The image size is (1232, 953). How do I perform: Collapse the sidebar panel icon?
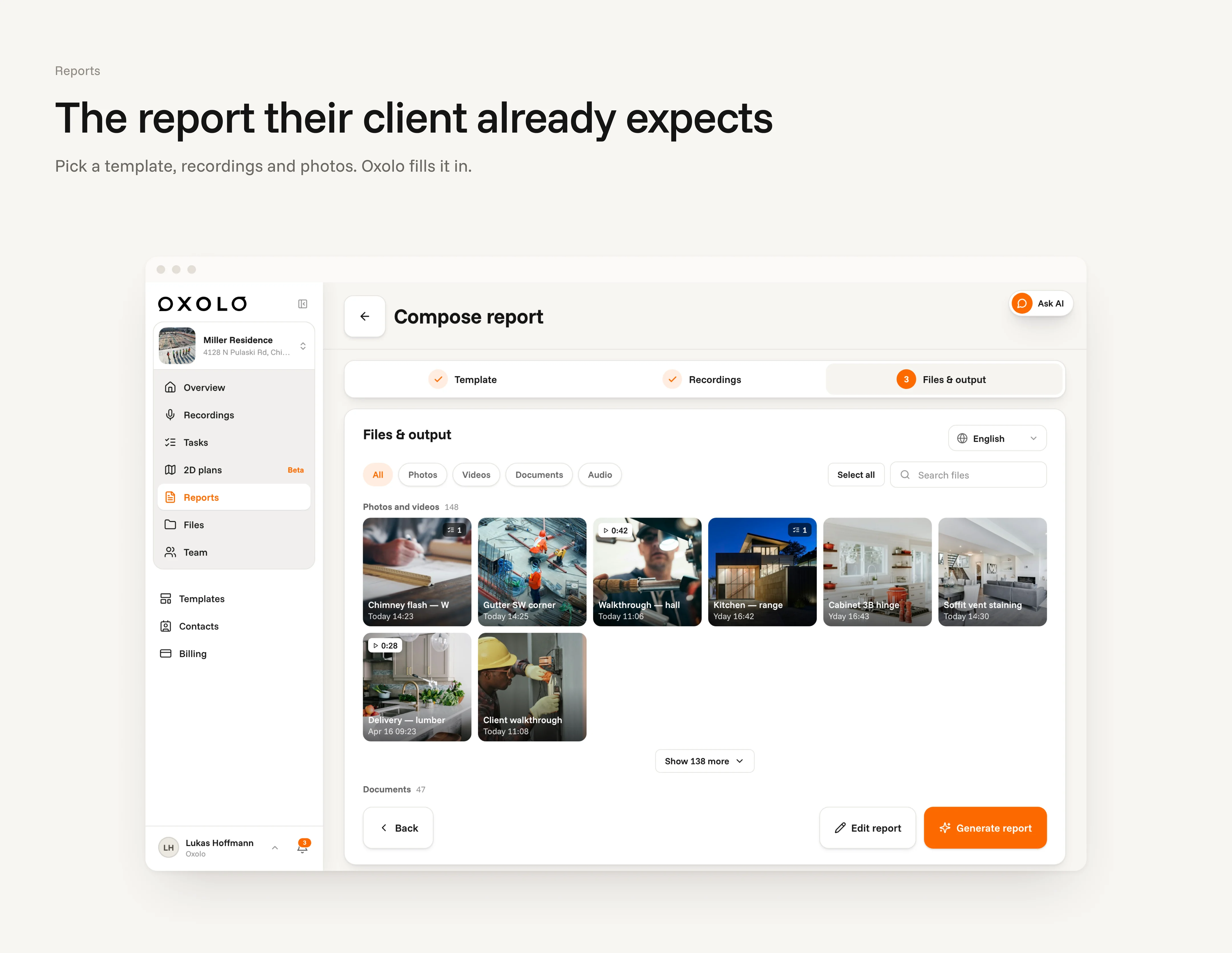[303, 304]
